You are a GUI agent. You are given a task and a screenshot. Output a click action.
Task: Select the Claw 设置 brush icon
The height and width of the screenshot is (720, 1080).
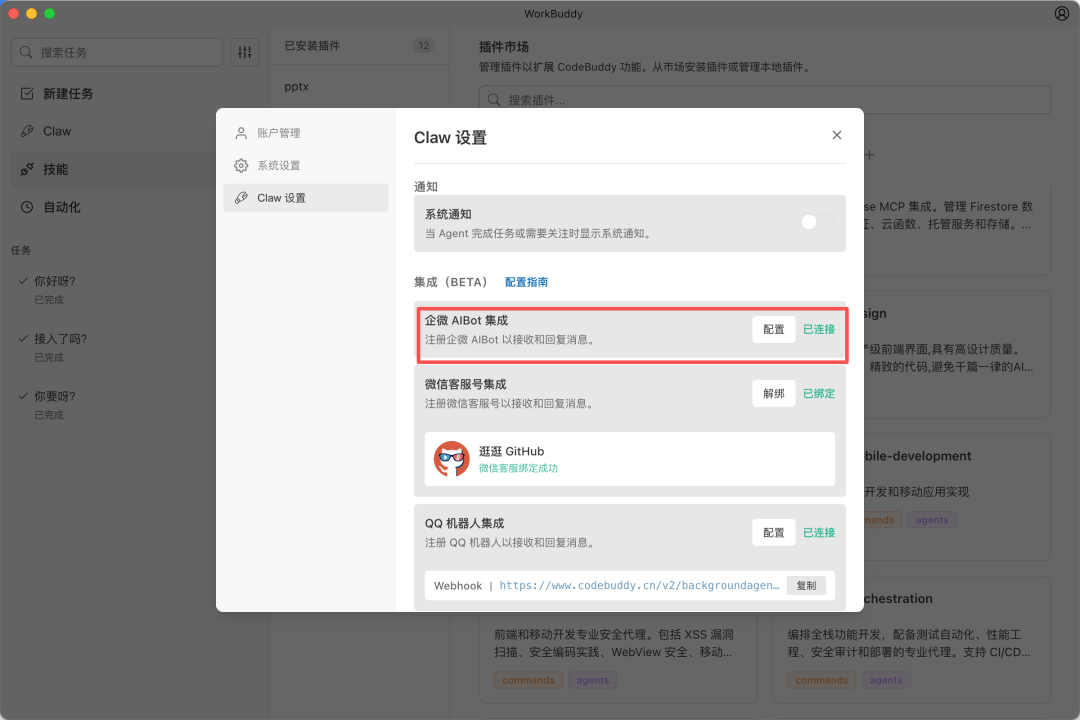(240, 197)
